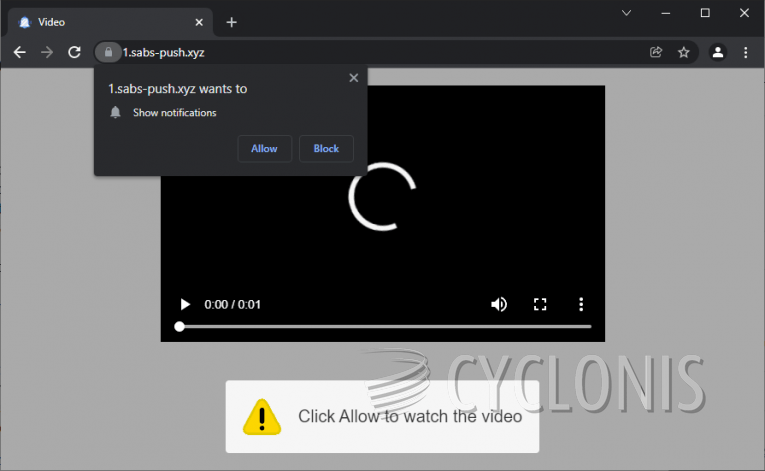
Task: Reload the page with refresh icon
Action: [x=74, y=52]
